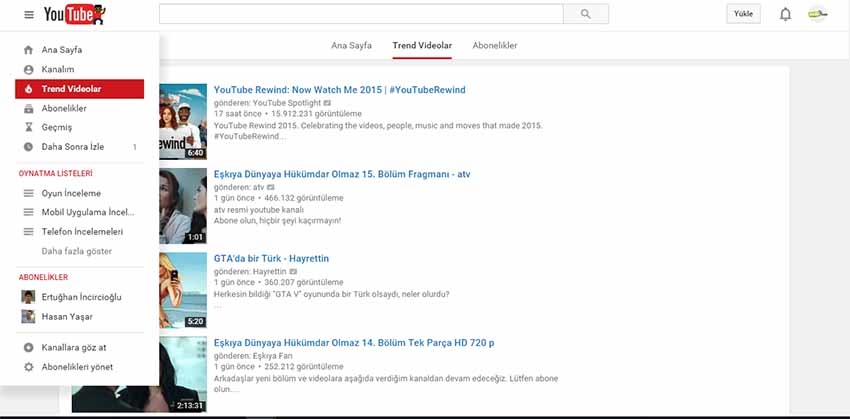Viewport: 850px width, 419px height.
Task: Expand playlists with Daha fazla göster
Action: [76, 251]
